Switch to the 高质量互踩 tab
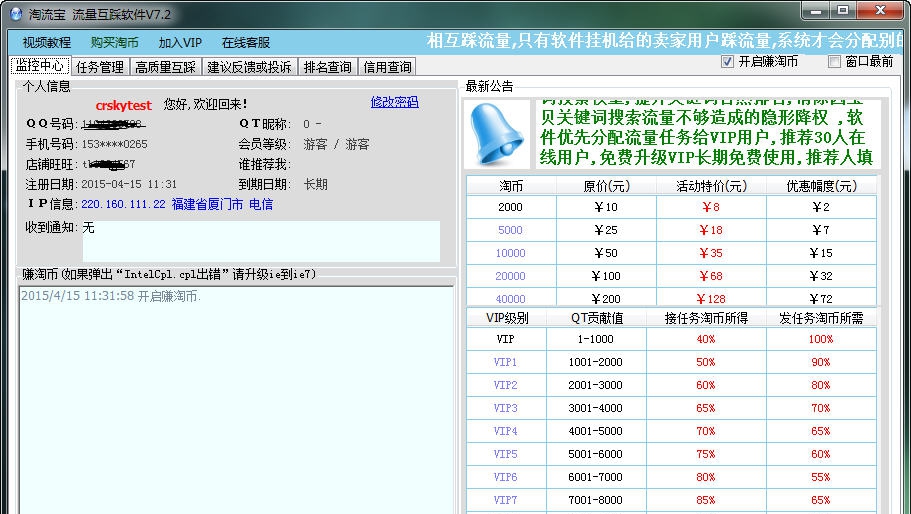 166,67
